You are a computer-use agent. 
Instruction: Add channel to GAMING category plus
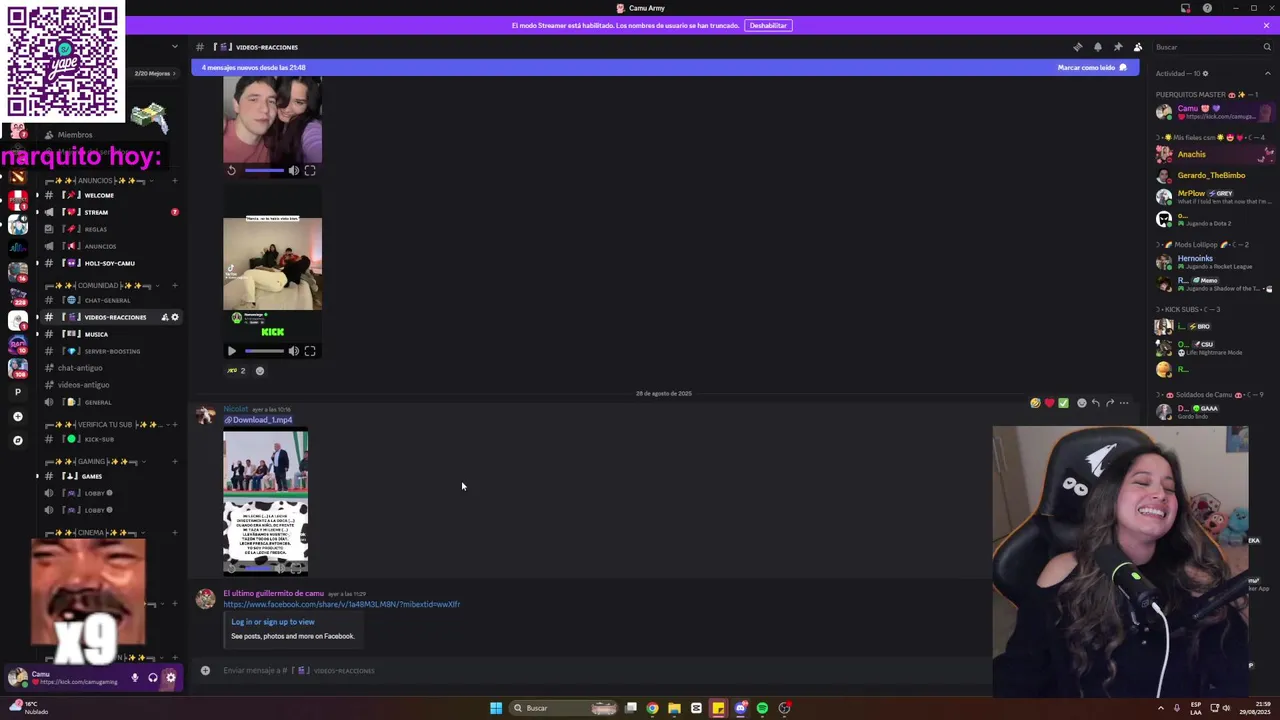pyautogui.click(x=175, y=462)
